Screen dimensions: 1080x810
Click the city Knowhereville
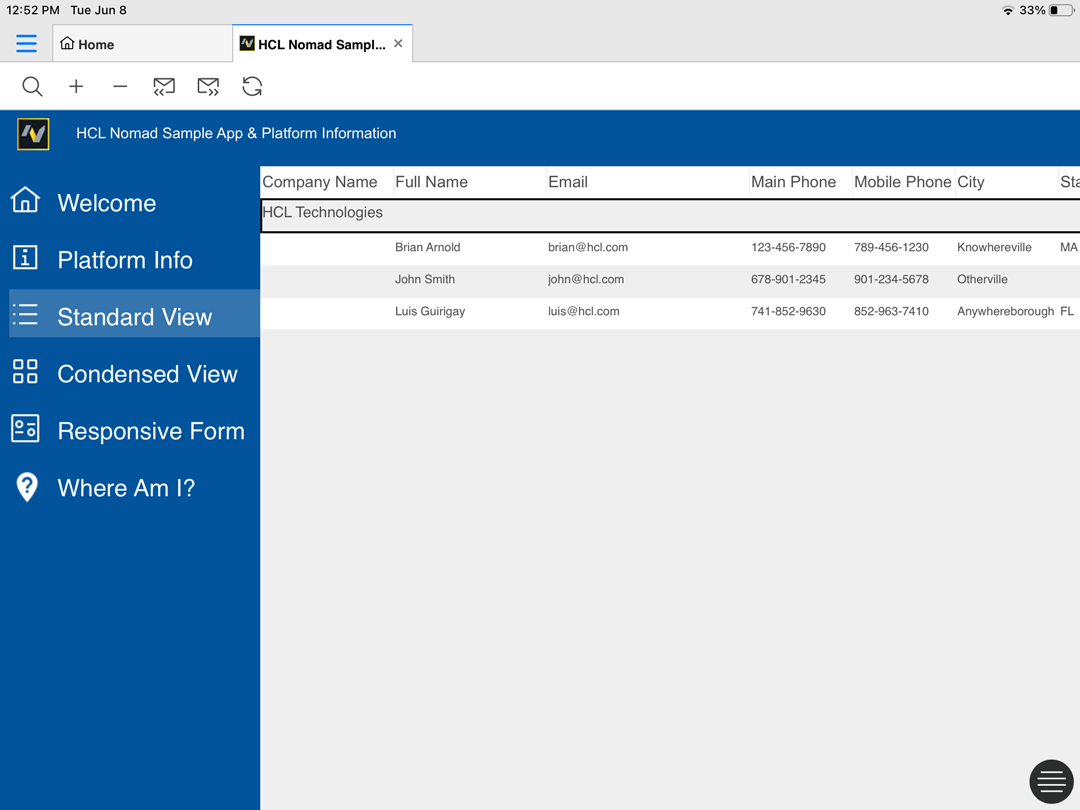994,247
